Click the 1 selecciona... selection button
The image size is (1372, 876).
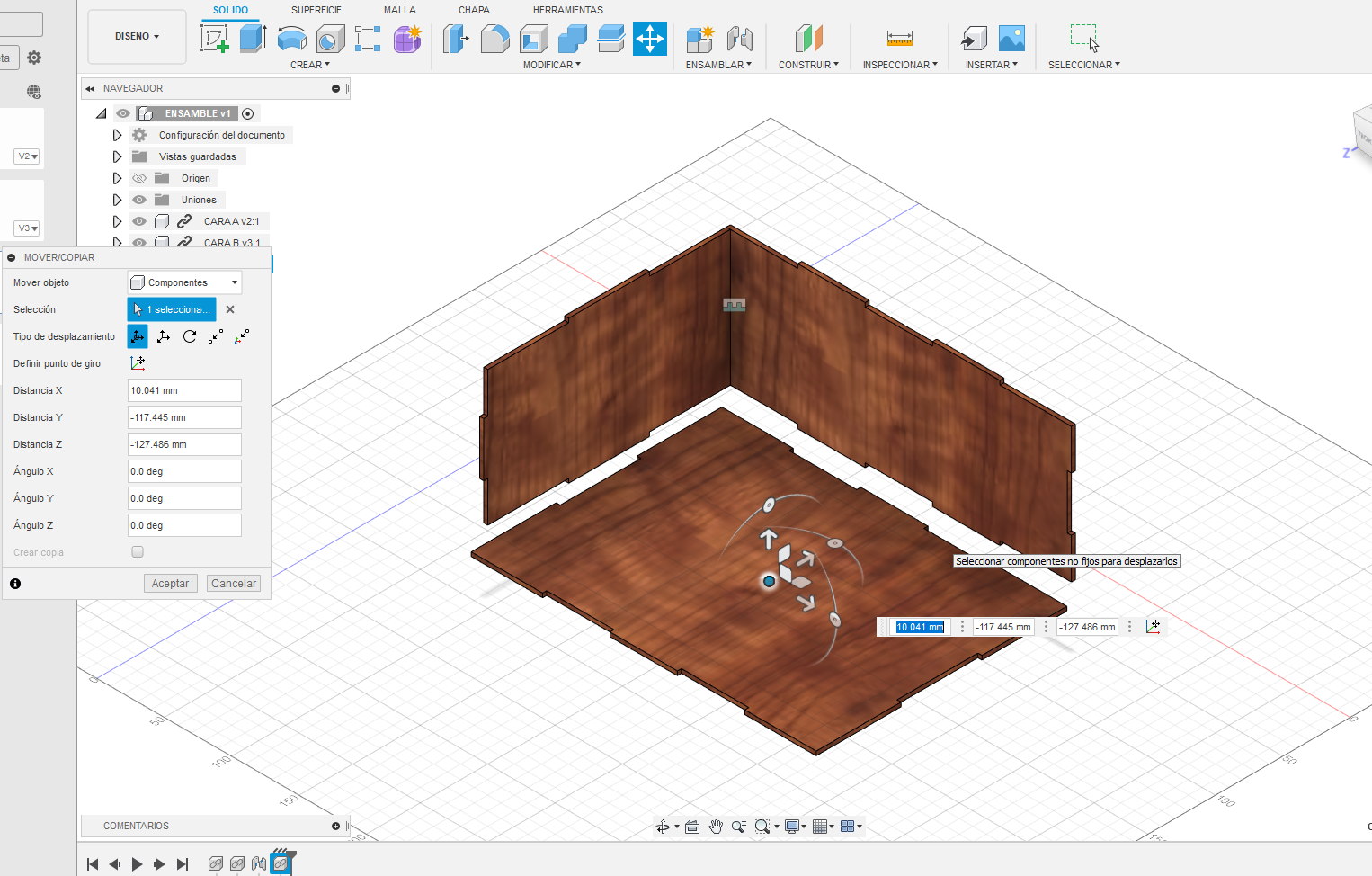tap(172, 309)
